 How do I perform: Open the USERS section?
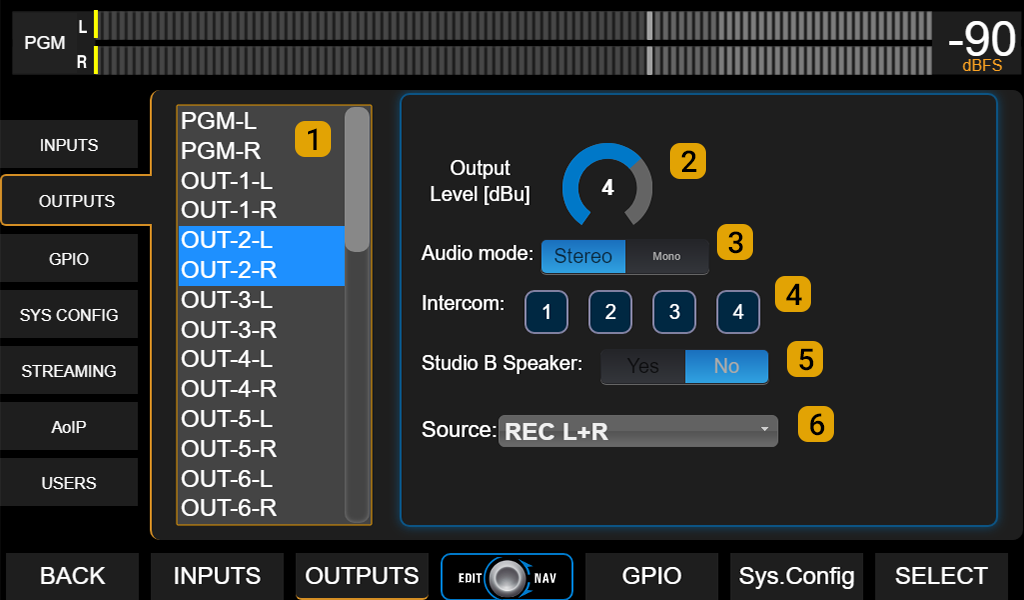69,482
